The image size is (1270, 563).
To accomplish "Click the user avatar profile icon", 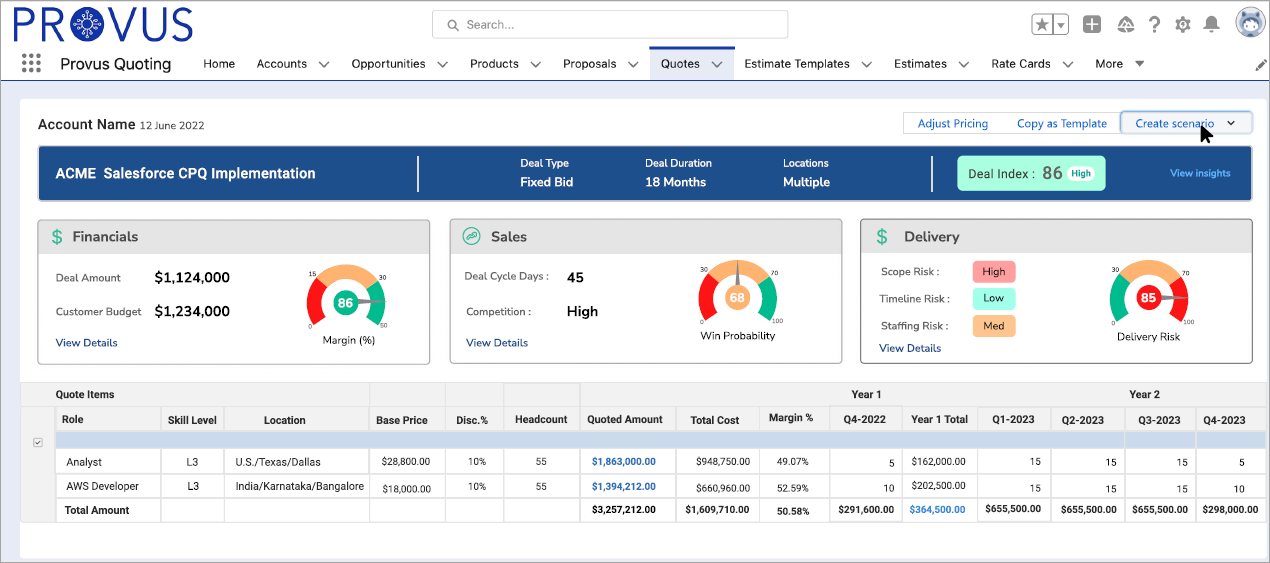I will pyautogui.click(x=1250, y=23).
